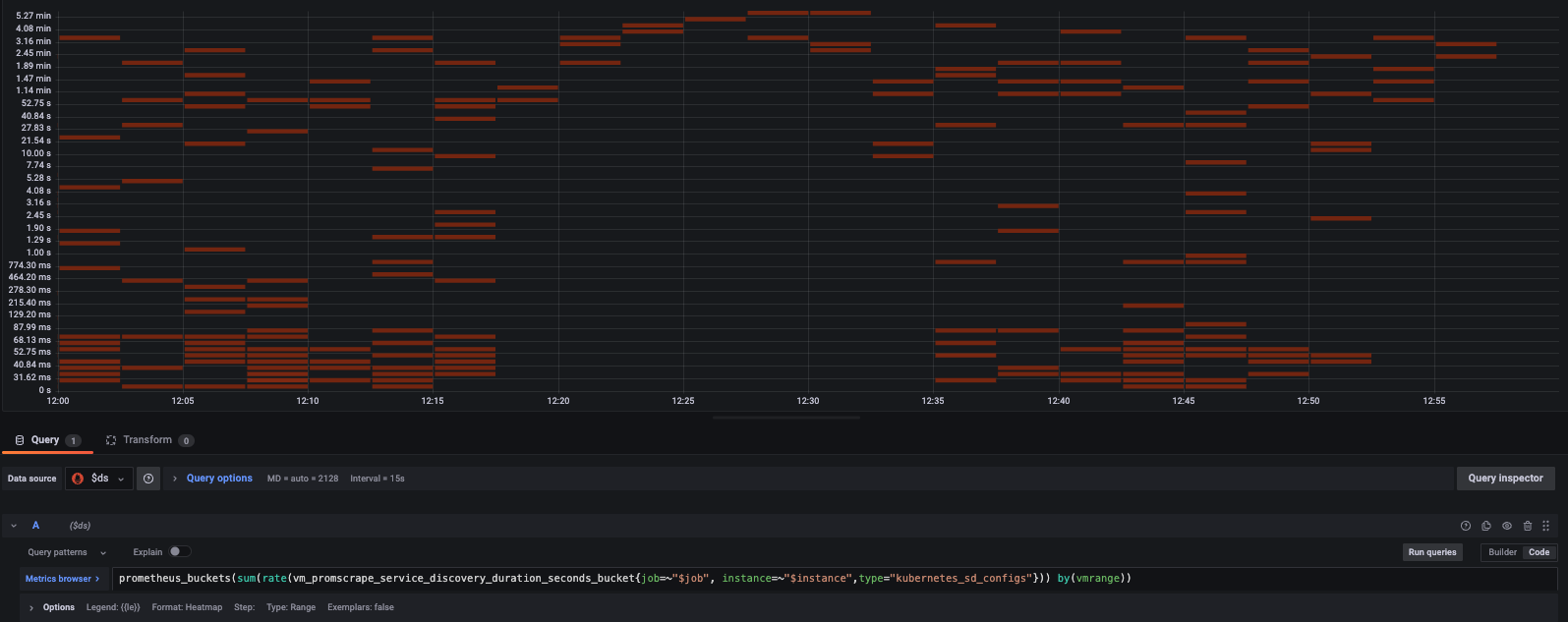Click the 12:55 time axis label
Viewport: 1568px width, 622px height.
[1433, 401]
